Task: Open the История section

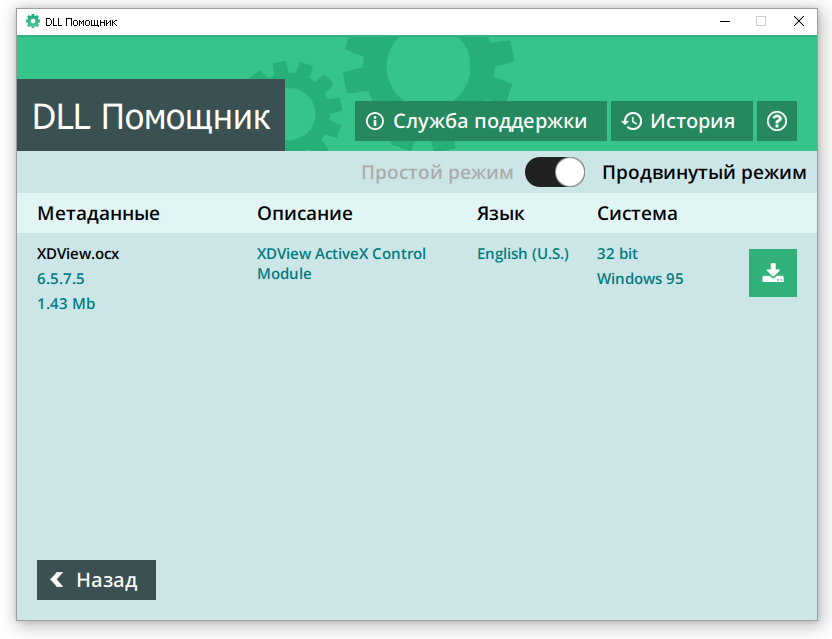Action: (681, 120)
